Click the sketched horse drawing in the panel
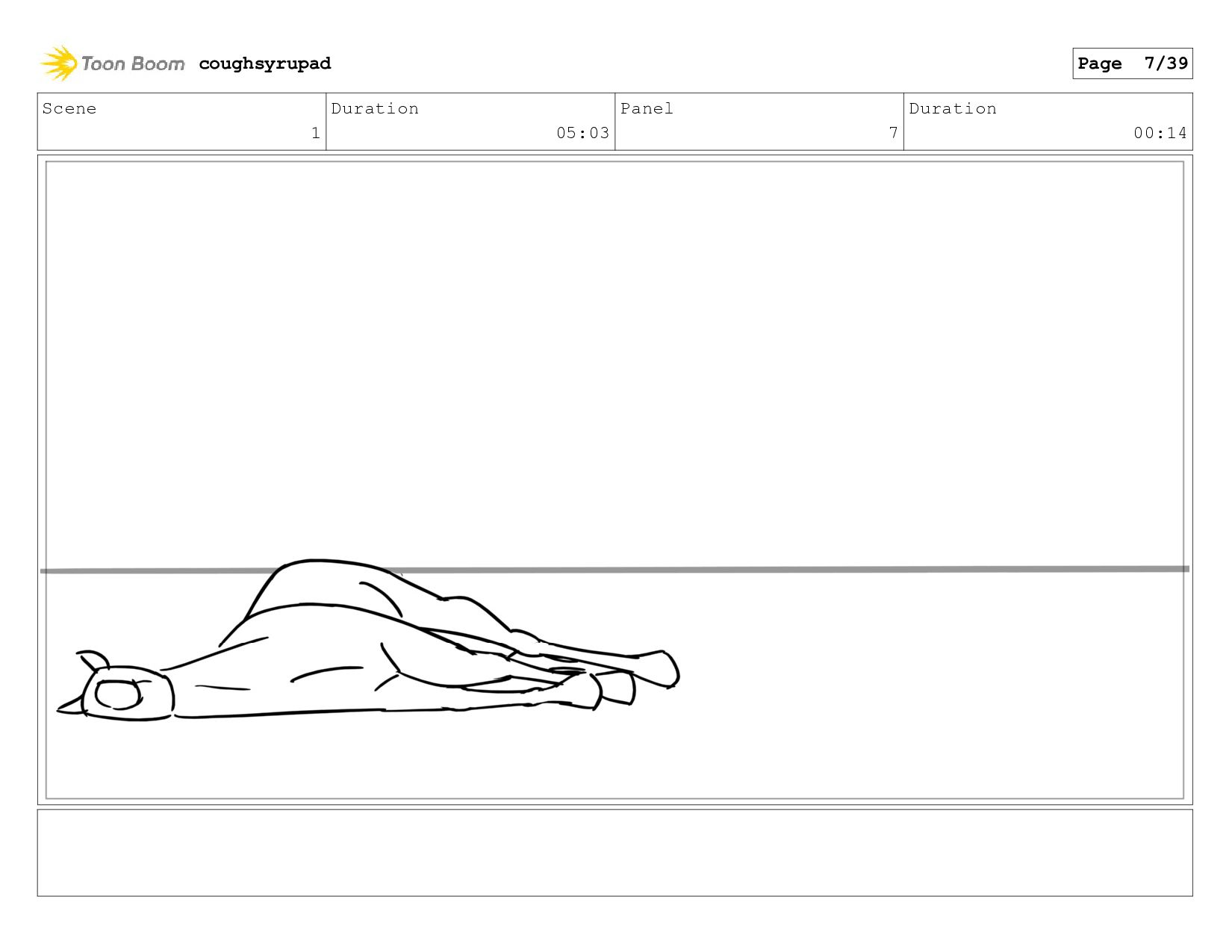The width and height of the screenshot is (1232, 952). [368, 641]
